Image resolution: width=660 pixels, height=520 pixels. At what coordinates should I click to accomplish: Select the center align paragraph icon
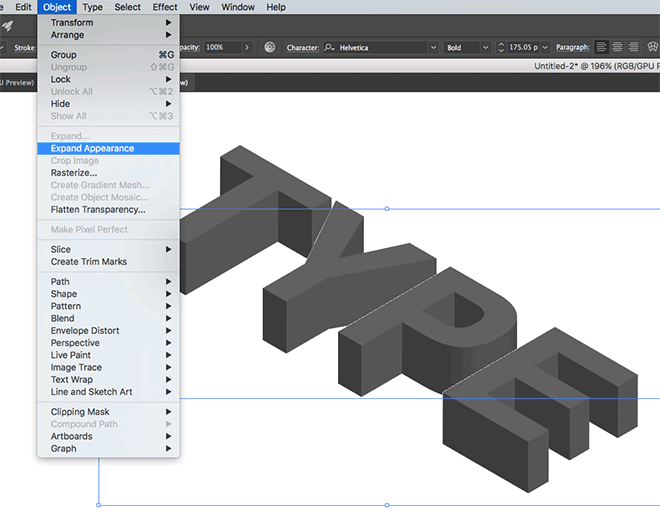[x=618, y=47]
